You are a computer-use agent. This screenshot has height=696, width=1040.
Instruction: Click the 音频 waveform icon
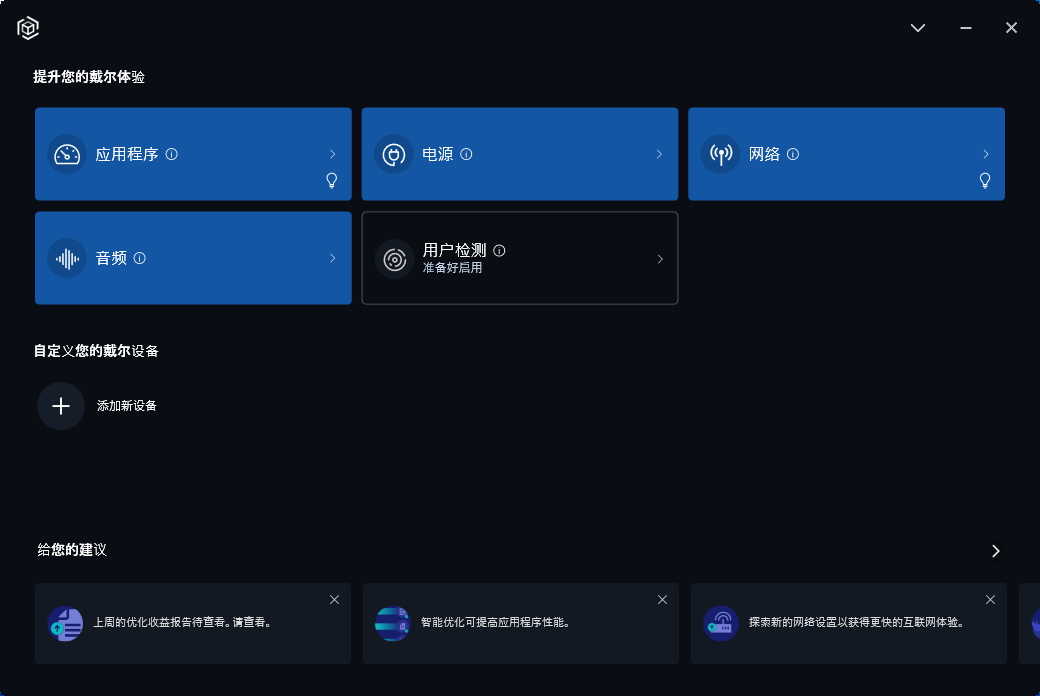(67, 258)
